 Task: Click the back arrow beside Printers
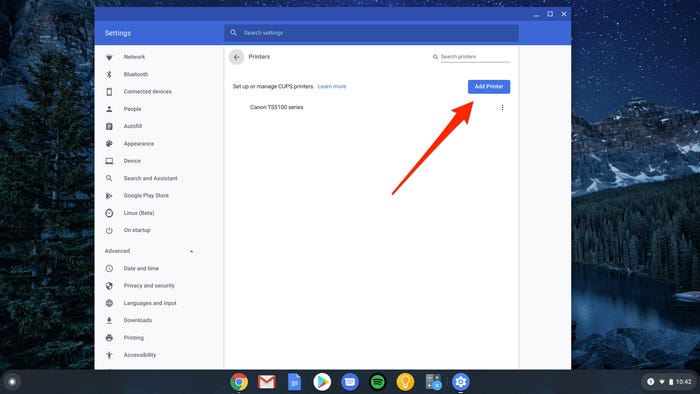pos(237,57)
